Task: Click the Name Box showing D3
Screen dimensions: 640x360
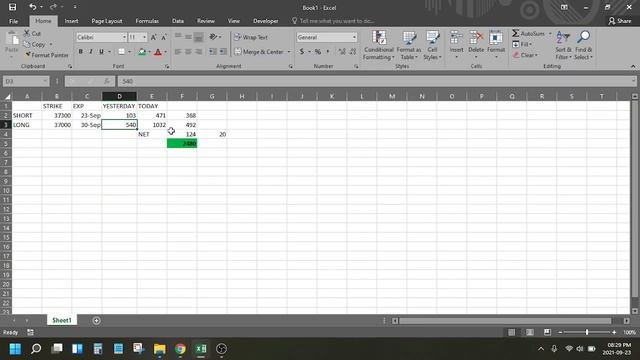Action: click(x=26, y=81)
